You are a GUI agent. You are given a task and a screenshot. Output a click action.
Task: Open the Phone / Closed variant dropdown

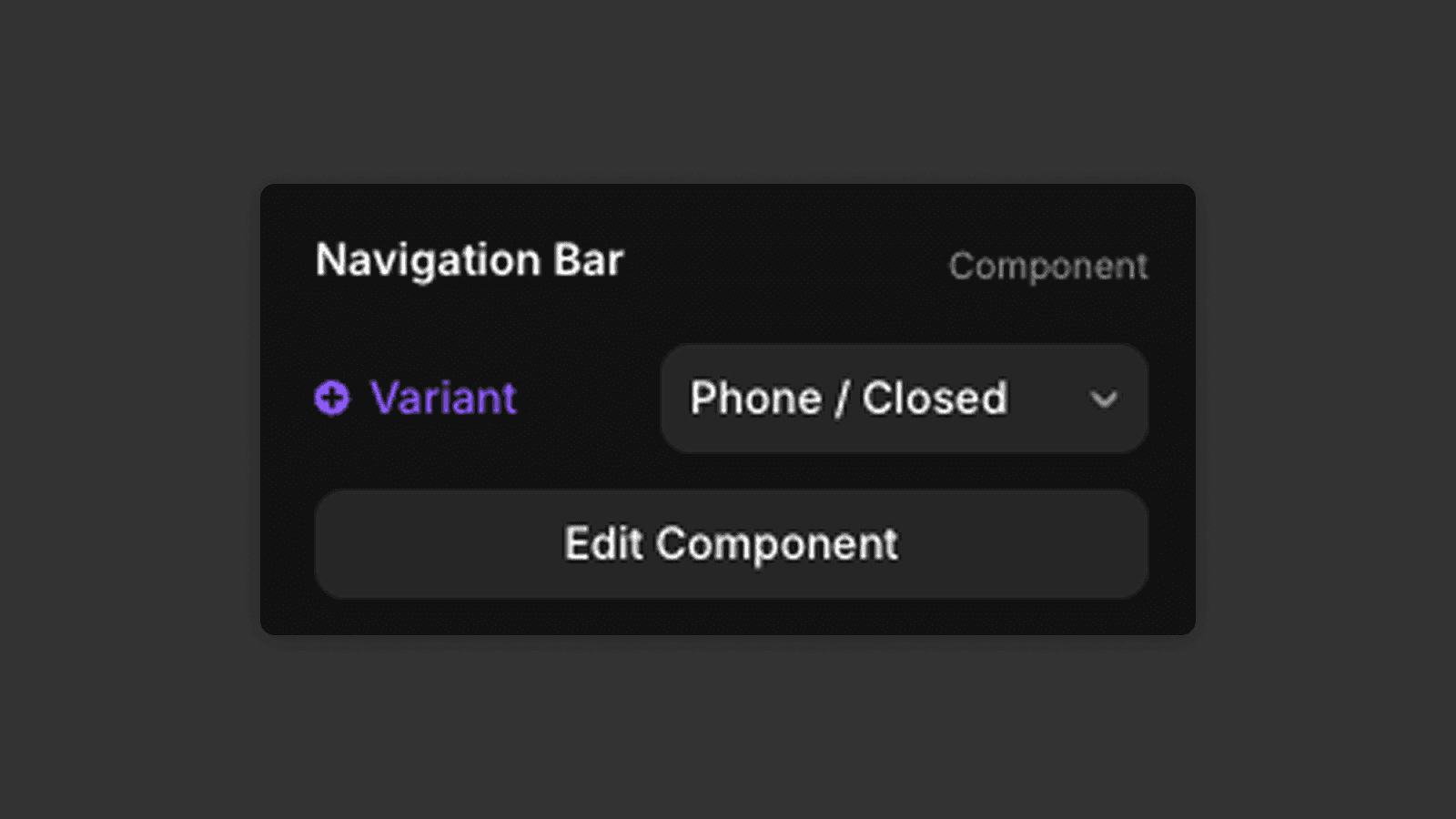click(x=903, y=399)
